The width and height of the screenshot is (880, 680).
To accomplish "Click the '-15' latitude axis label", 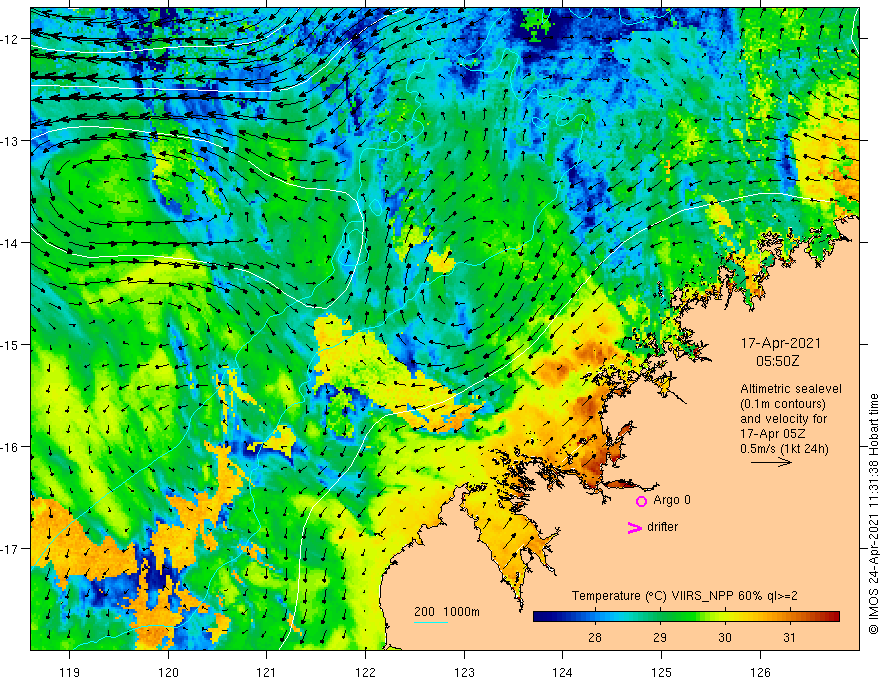I will pos(10,344).
